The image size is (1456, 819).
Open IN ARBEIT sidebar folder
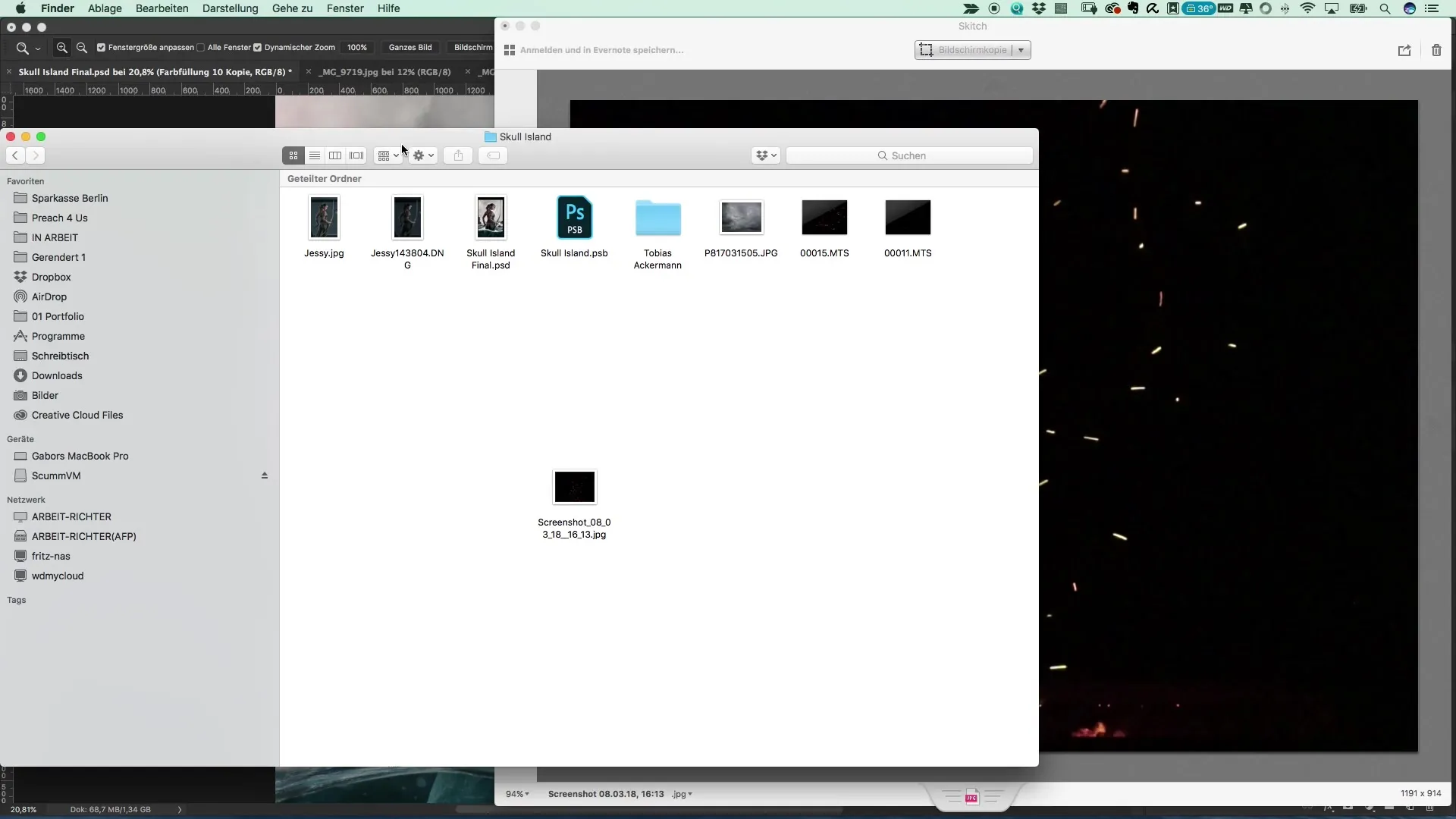point(55,237)
